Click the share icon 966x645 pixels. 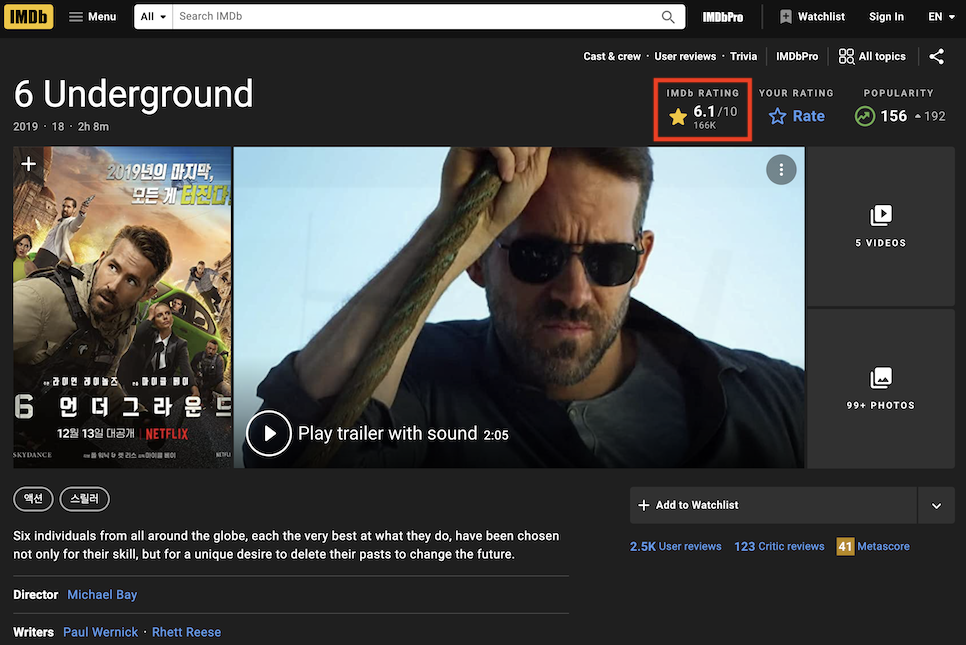pos(936,56)
